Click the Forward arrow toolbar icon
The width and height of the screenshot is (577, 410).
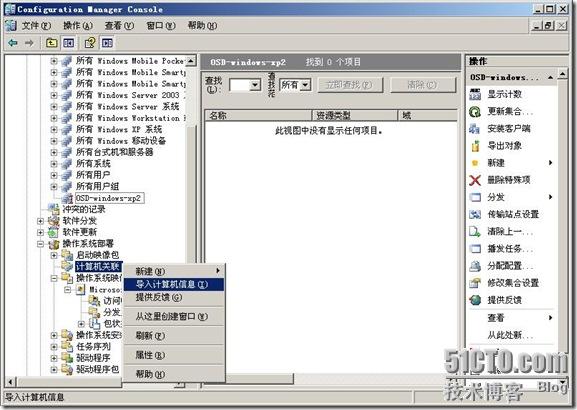(x=29, y=43)
